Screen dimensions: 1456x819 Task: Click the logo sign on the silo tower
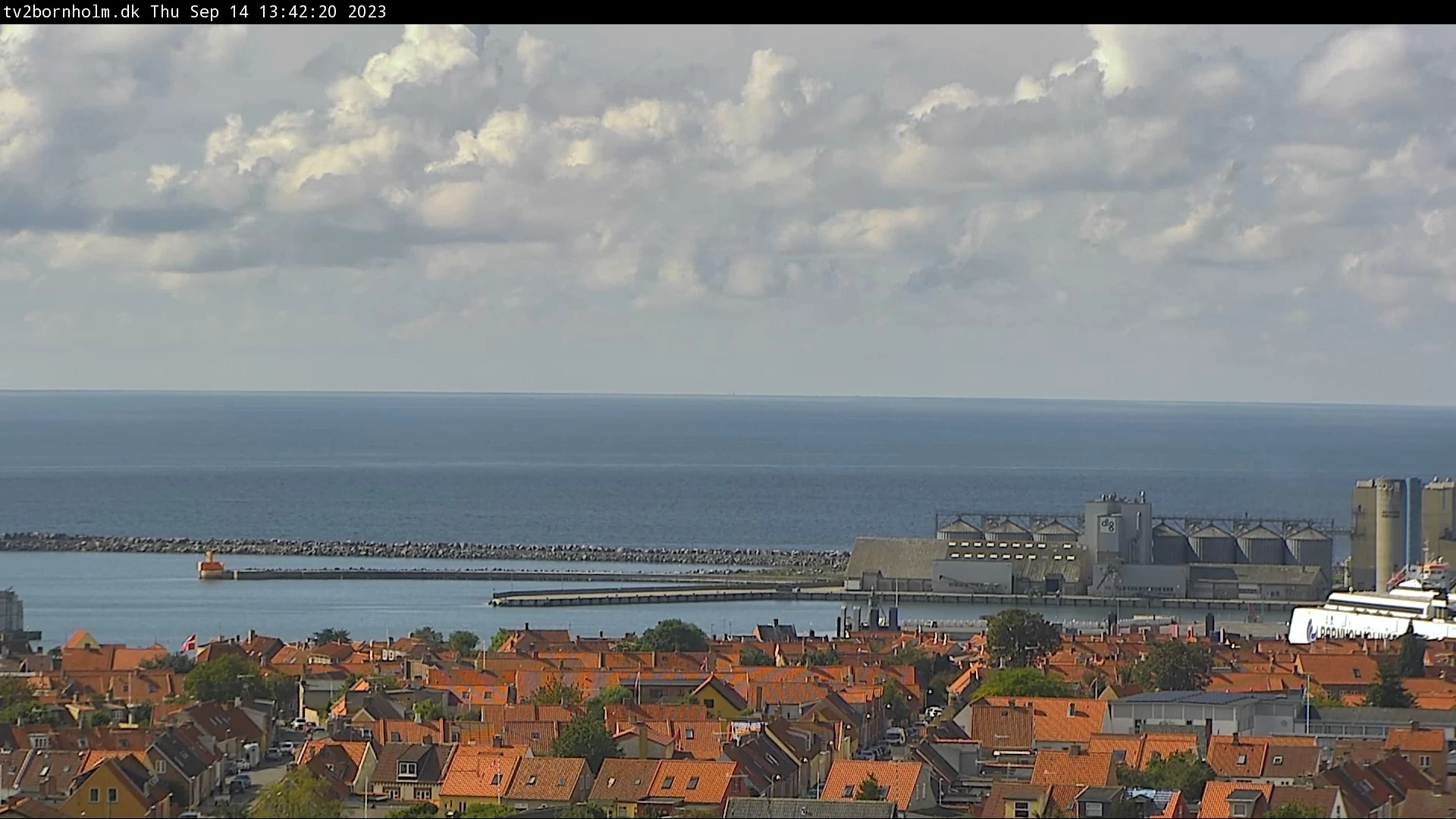(1108, 524)
